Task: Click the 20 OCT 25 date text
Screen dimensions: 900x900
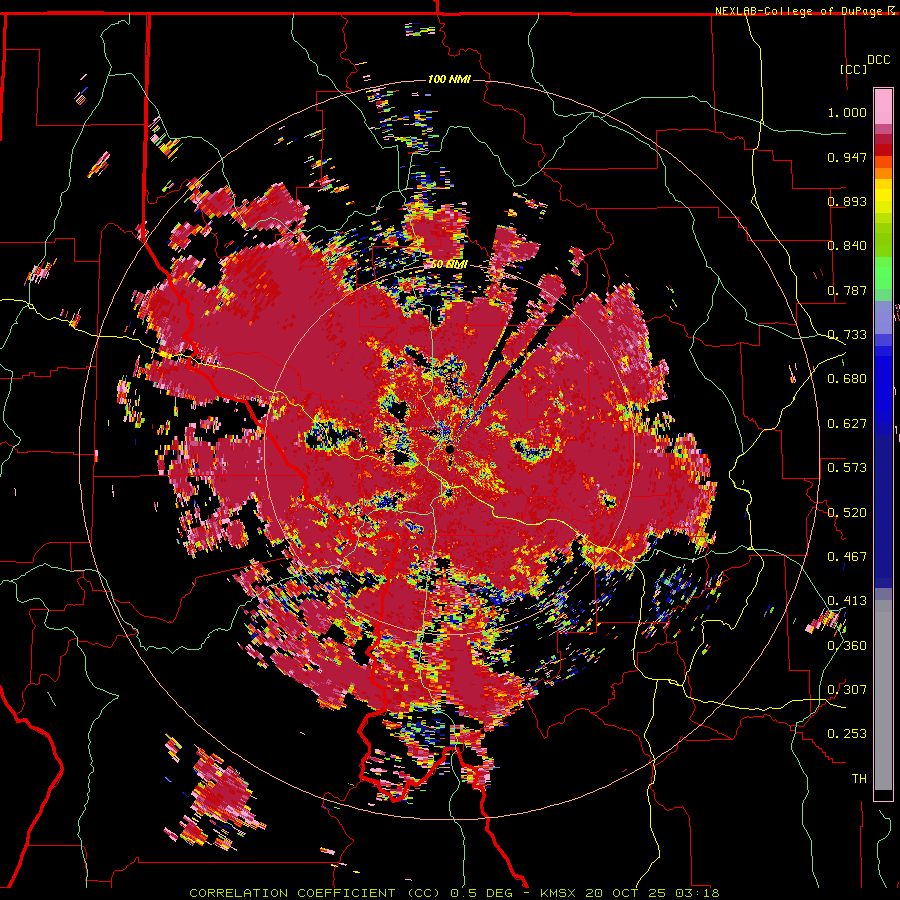Action: 626,893
